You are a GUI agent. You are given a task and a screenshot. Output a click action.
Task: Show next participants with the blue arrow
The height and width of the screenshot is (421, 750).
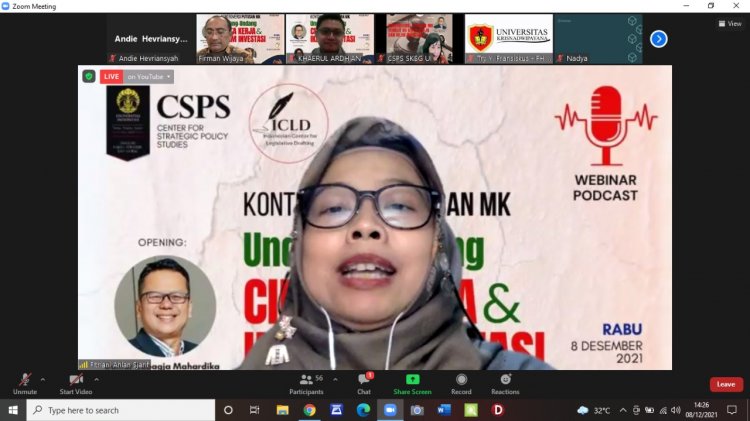pos(659,39)
